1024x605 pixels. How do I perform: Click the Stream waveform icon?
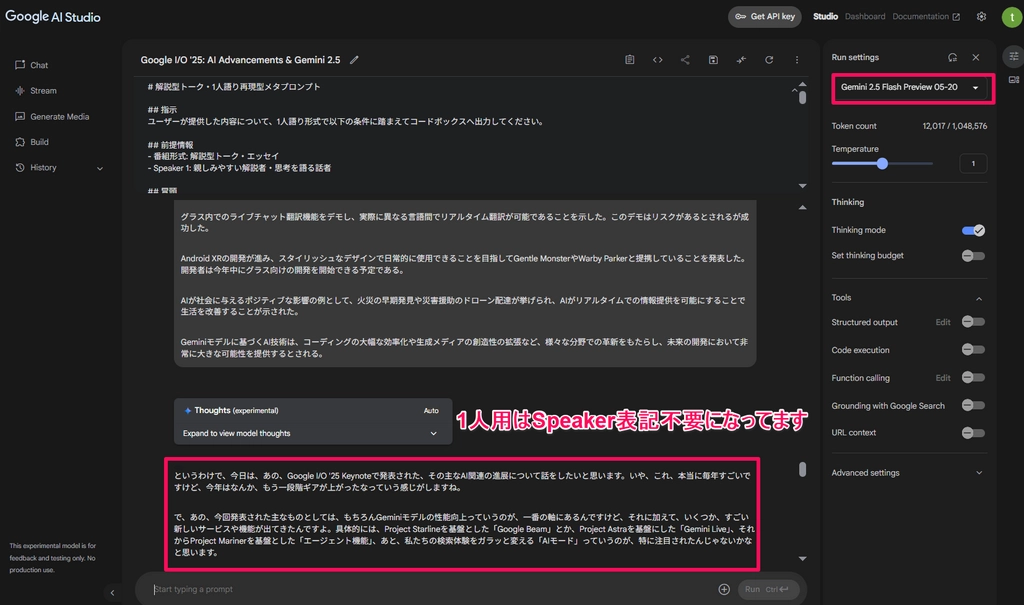[20, 91]
